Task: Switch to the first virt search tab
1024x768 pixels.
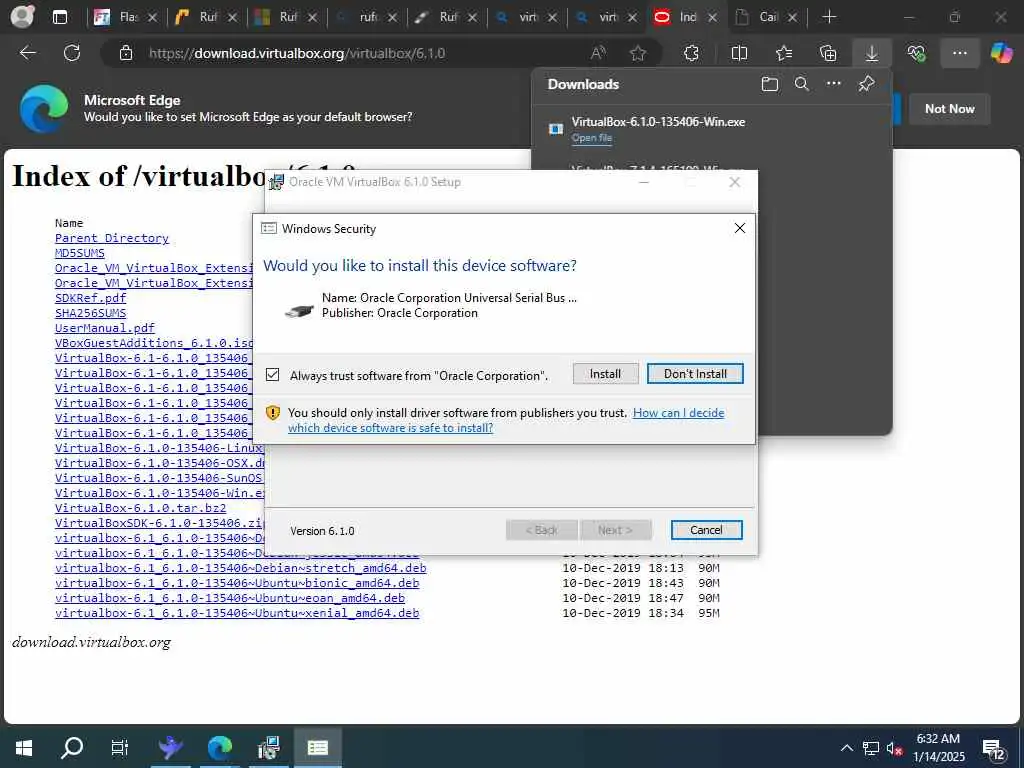Action: pos(528,17)
